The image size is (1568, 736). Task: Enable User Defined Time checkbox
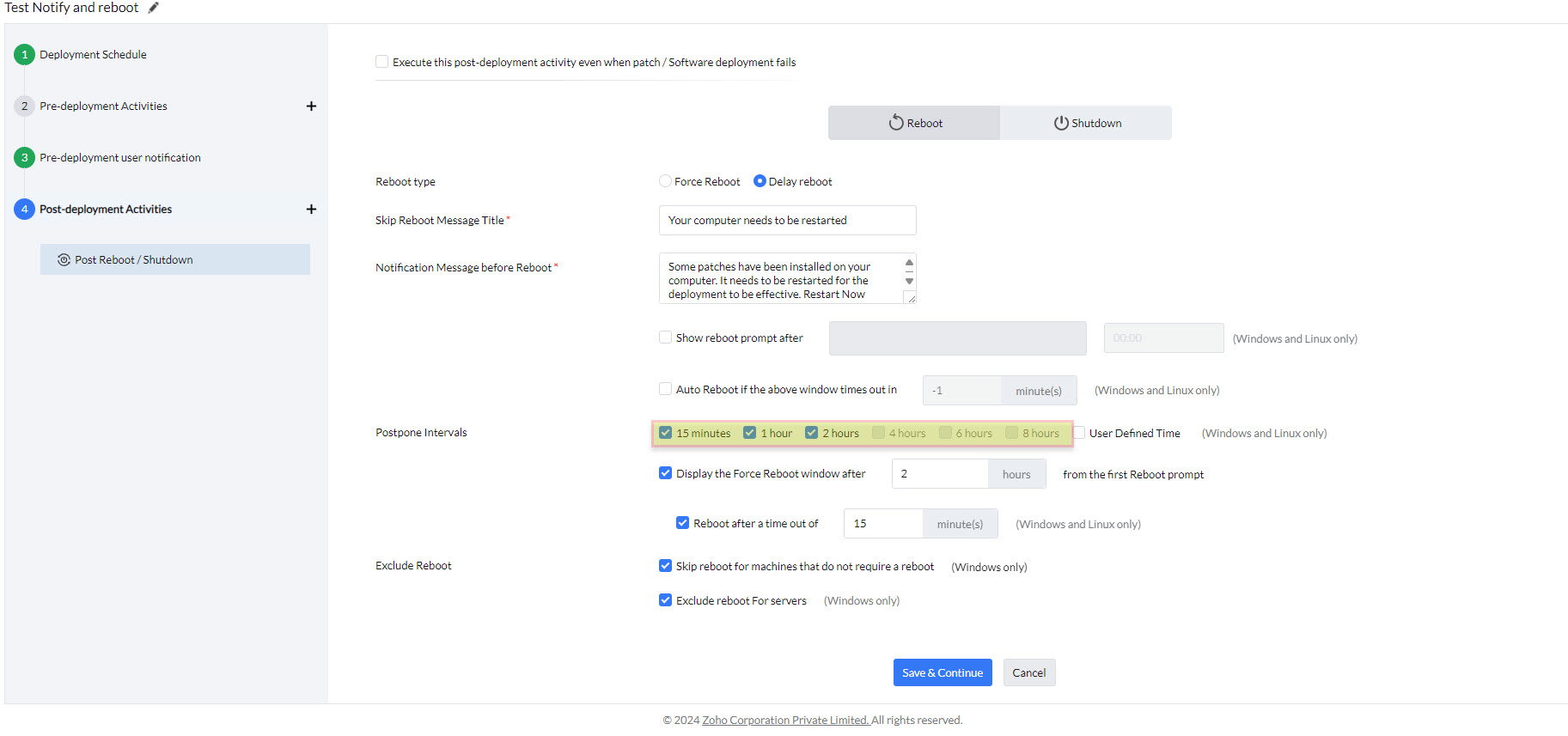click(1079, 433)
